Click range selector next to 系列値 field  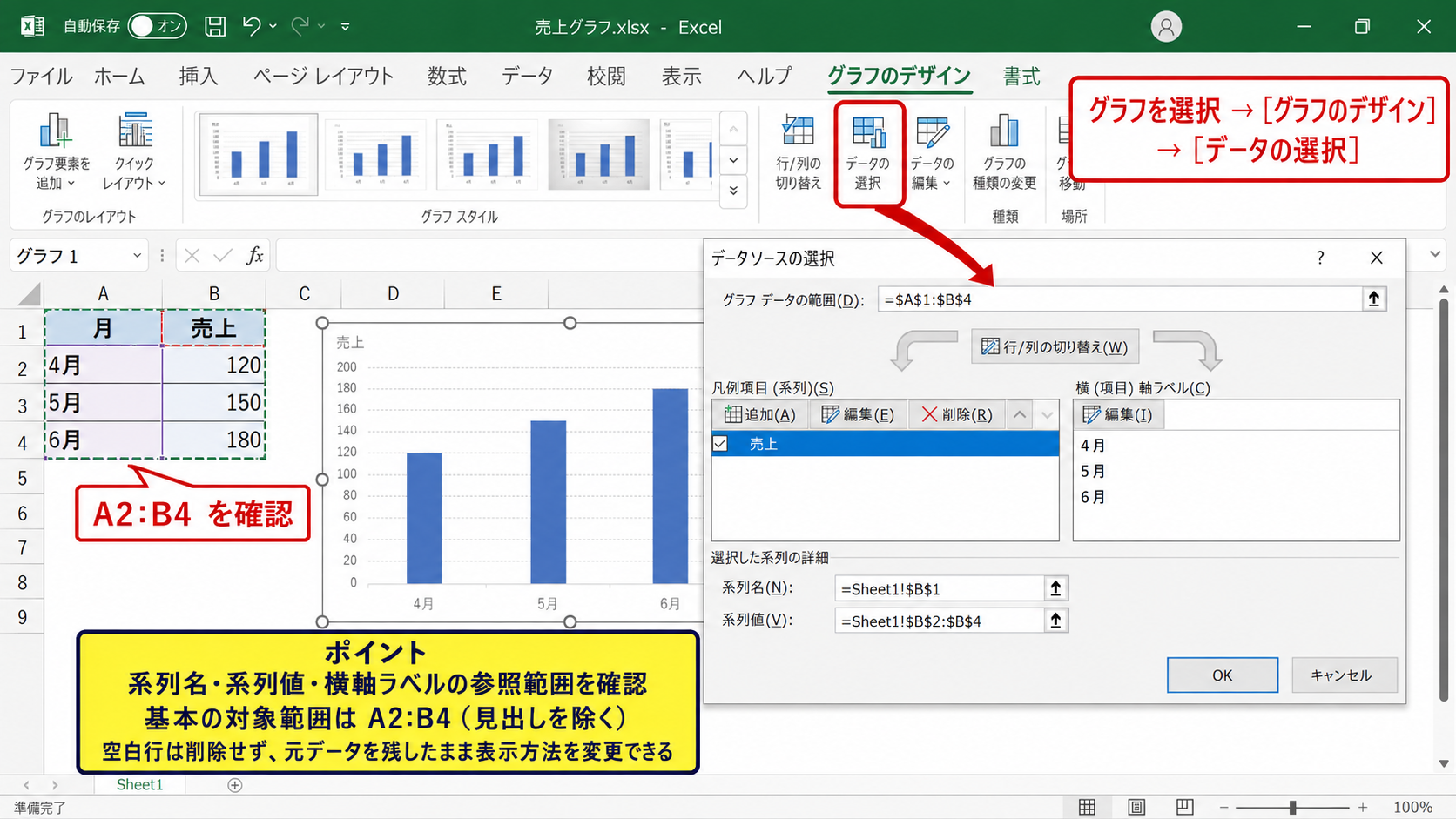1055,621
